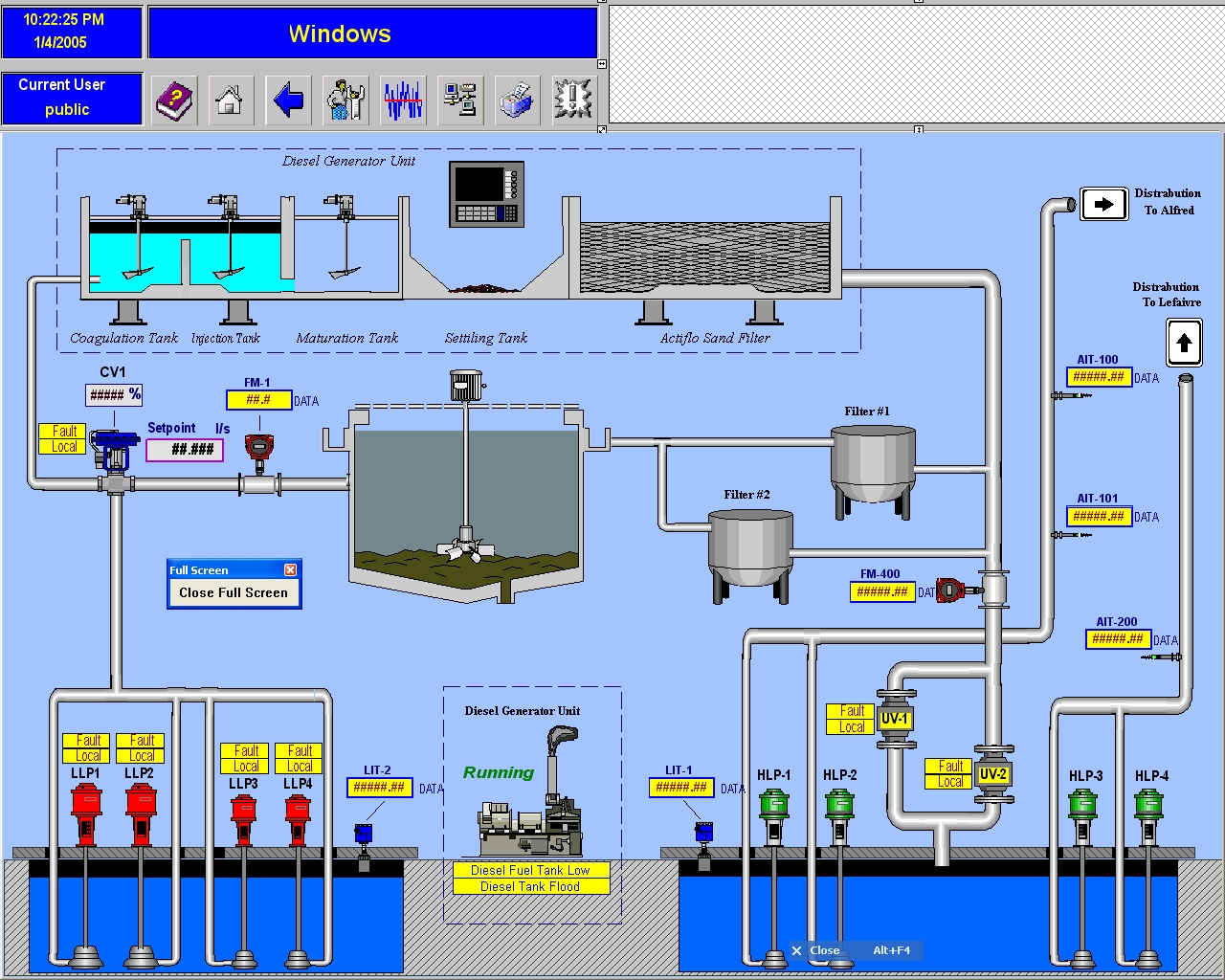Viewport: 1225px width, 980px height.
Task: Click the Close Full Screen button
Action: [234, 592]
